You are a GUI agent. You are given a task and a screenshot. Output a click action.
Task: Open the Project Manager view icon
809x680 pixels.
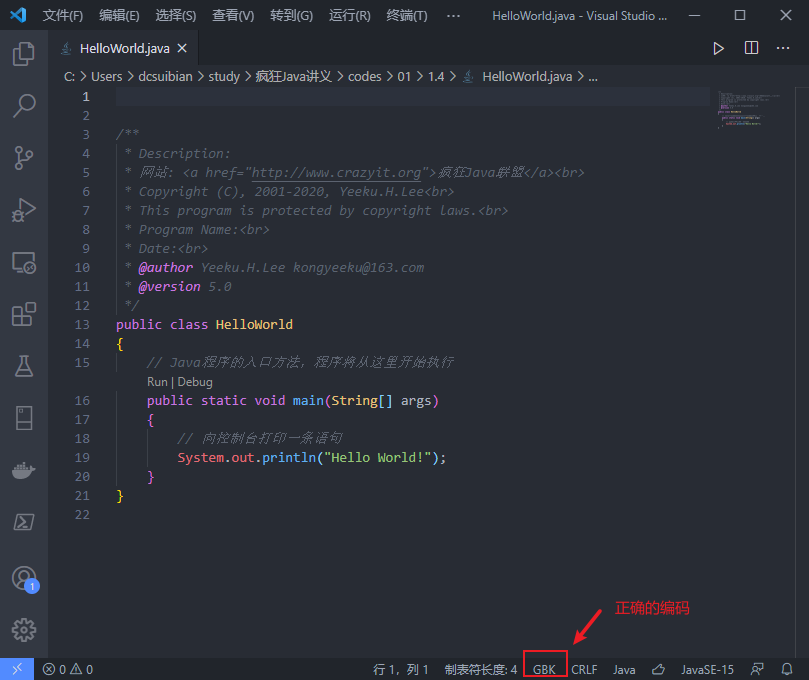click(x=24, y=418)
